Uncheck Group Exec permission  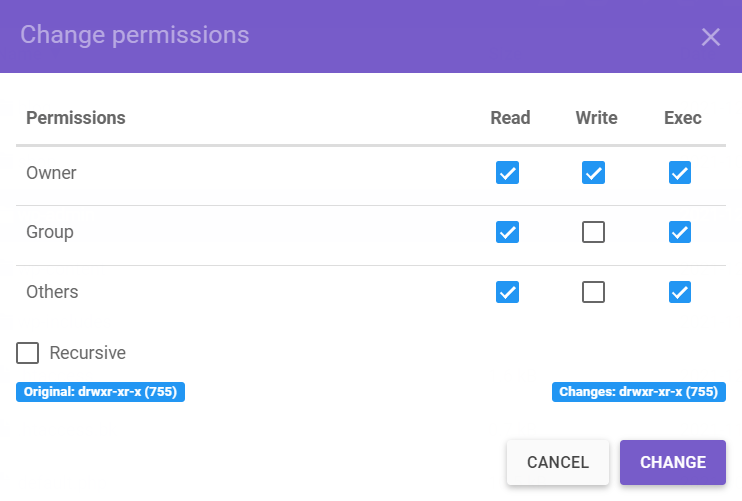[x=680, y=232]
